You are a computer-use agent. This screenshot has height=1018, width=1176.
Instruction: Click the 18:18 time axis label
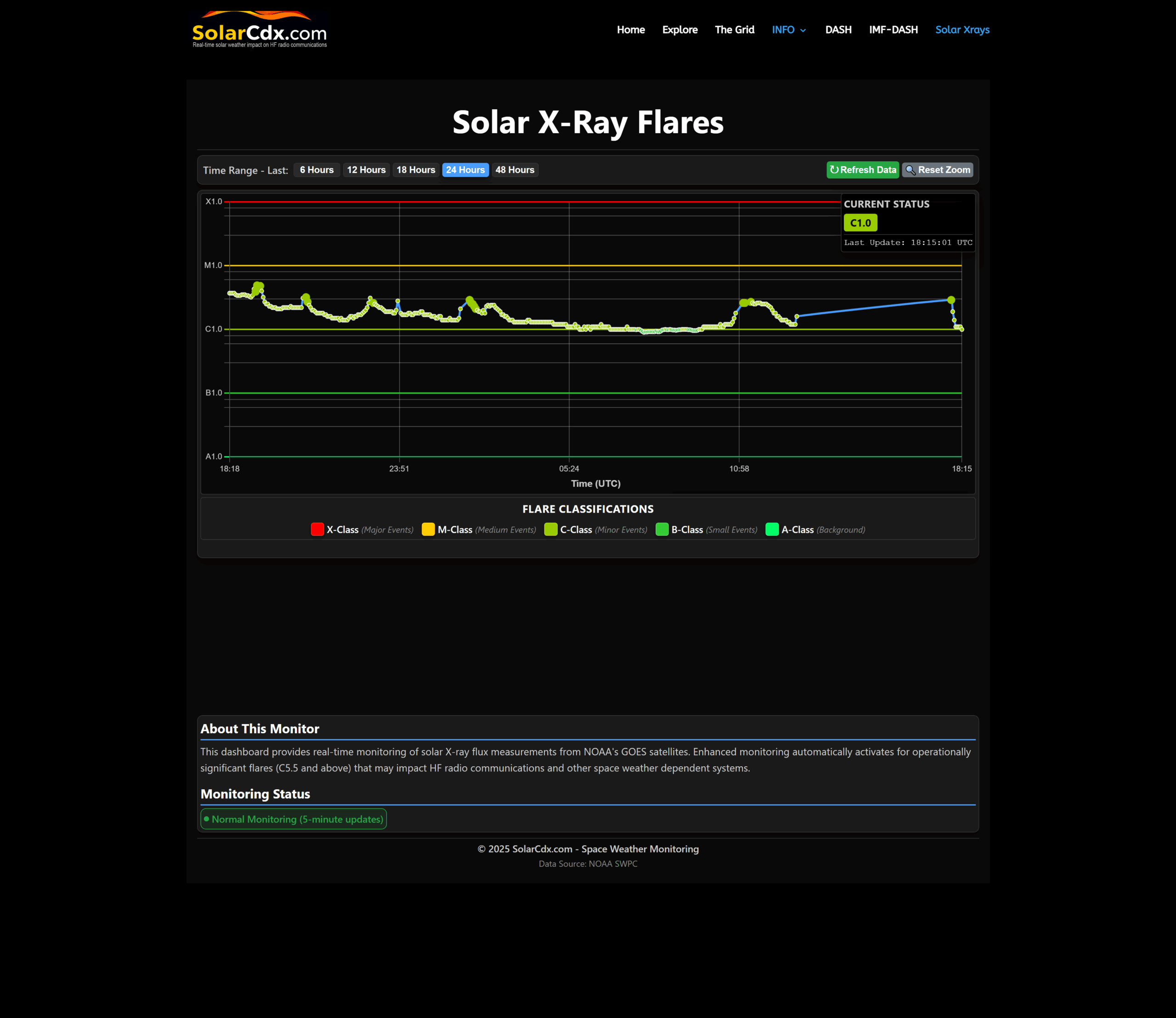(x=230, y=469)
